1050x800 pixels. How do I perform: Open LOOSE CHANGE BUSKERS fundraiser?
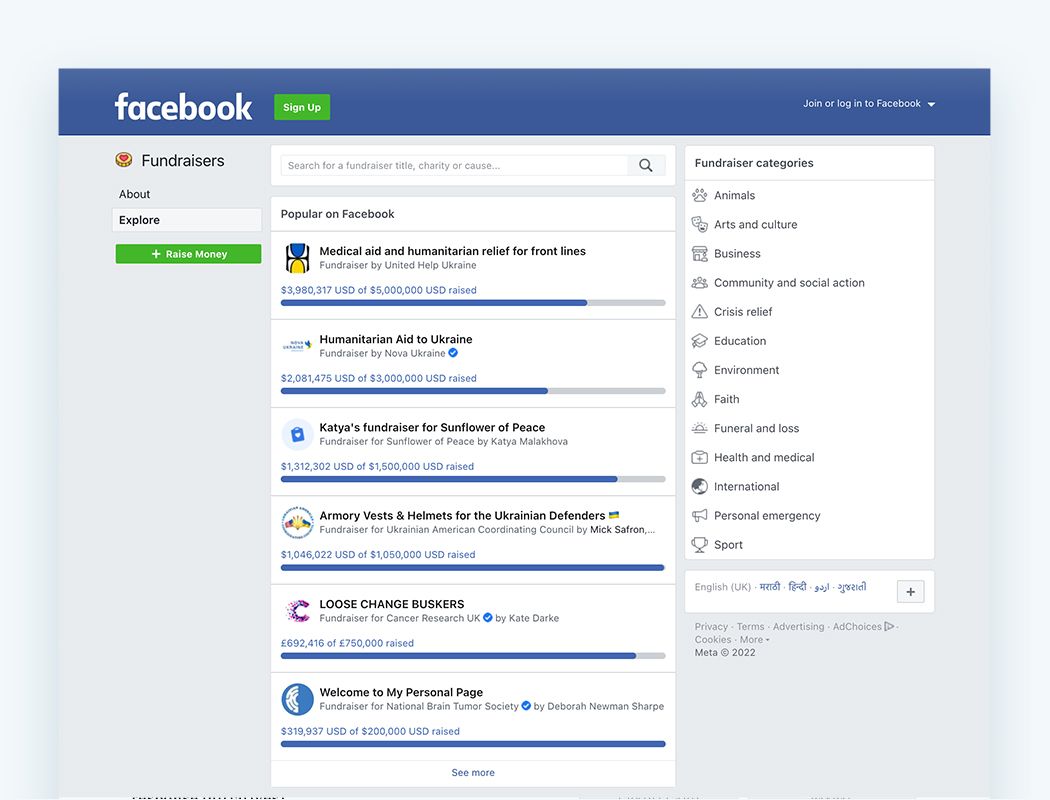392,604
